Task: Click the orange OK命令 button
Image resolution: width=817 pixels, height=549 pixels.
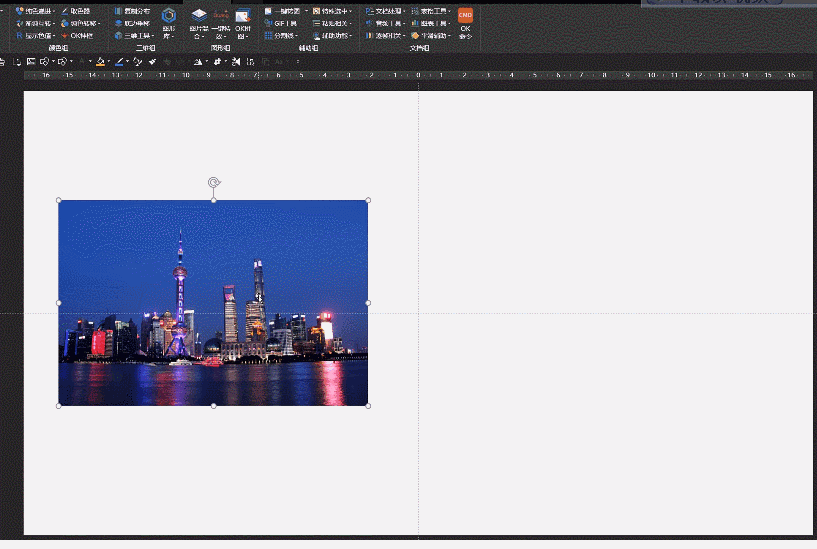Action: (465, 16)
